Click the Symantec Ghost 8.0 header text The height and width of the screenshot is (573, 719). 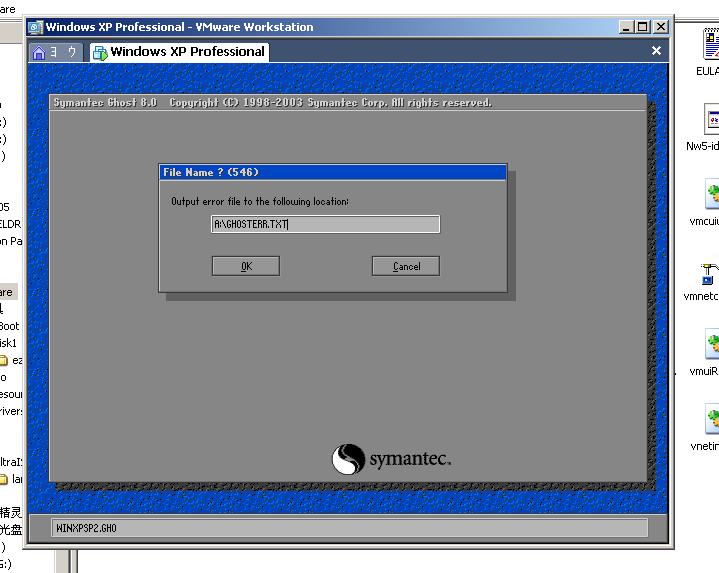[x=105, y=102]
